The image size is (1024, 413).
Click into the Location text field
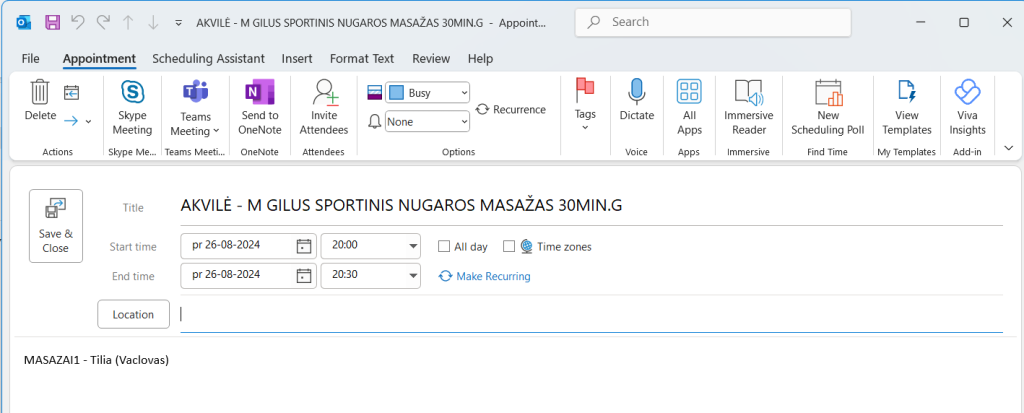tap(590, 314)
